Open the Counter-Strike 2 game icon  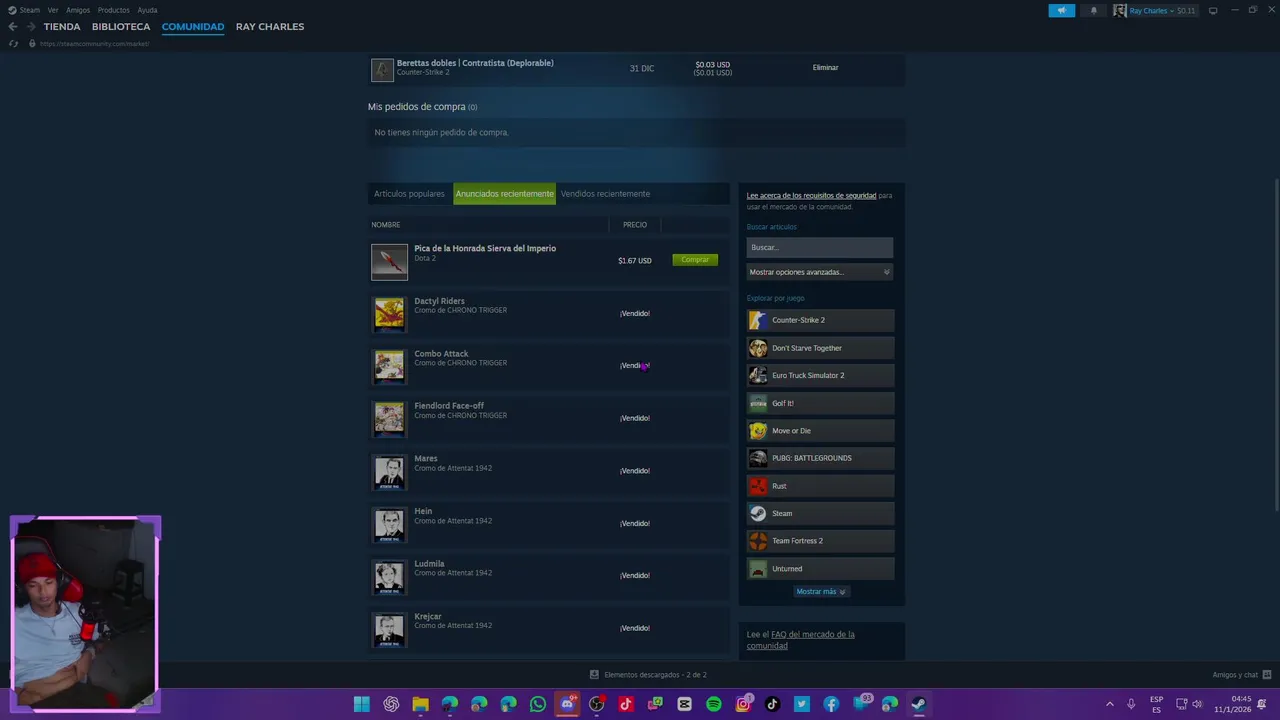758,320
